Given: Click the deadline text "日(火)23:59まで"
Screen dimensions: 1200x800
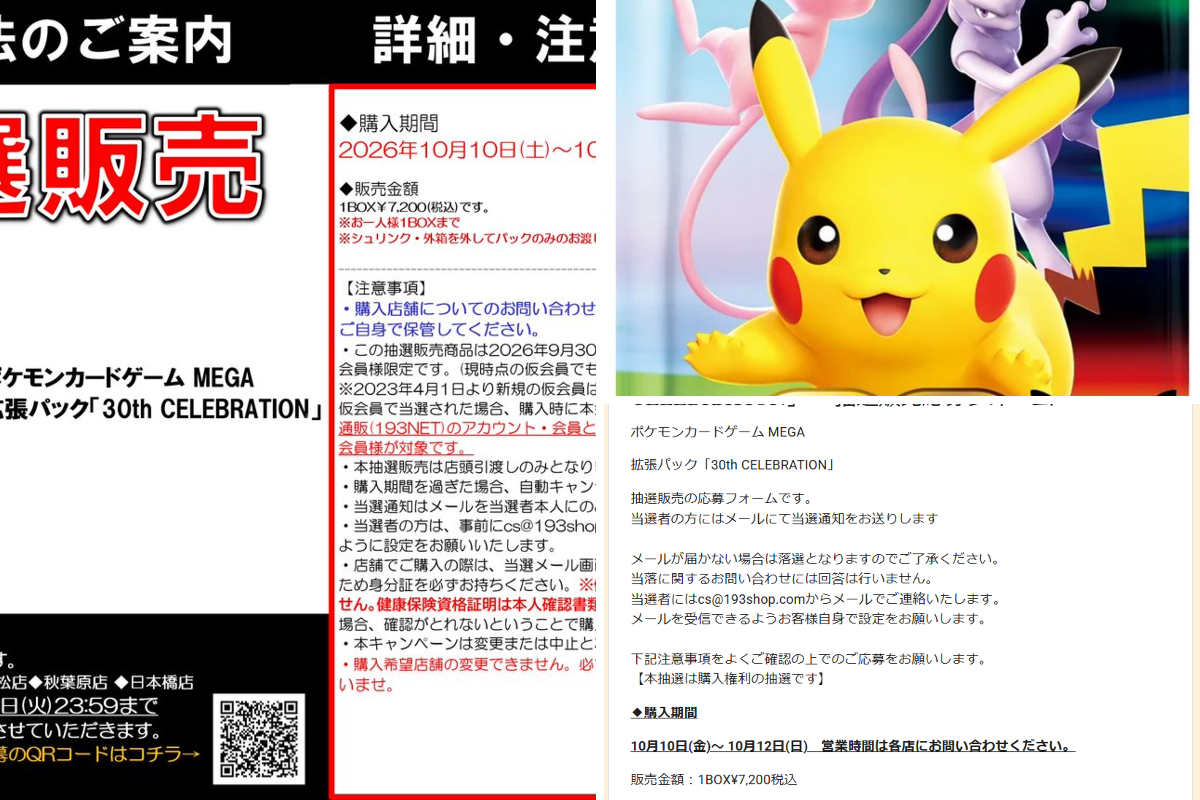Looking at the screenshot, I should [x=79, y=707].
